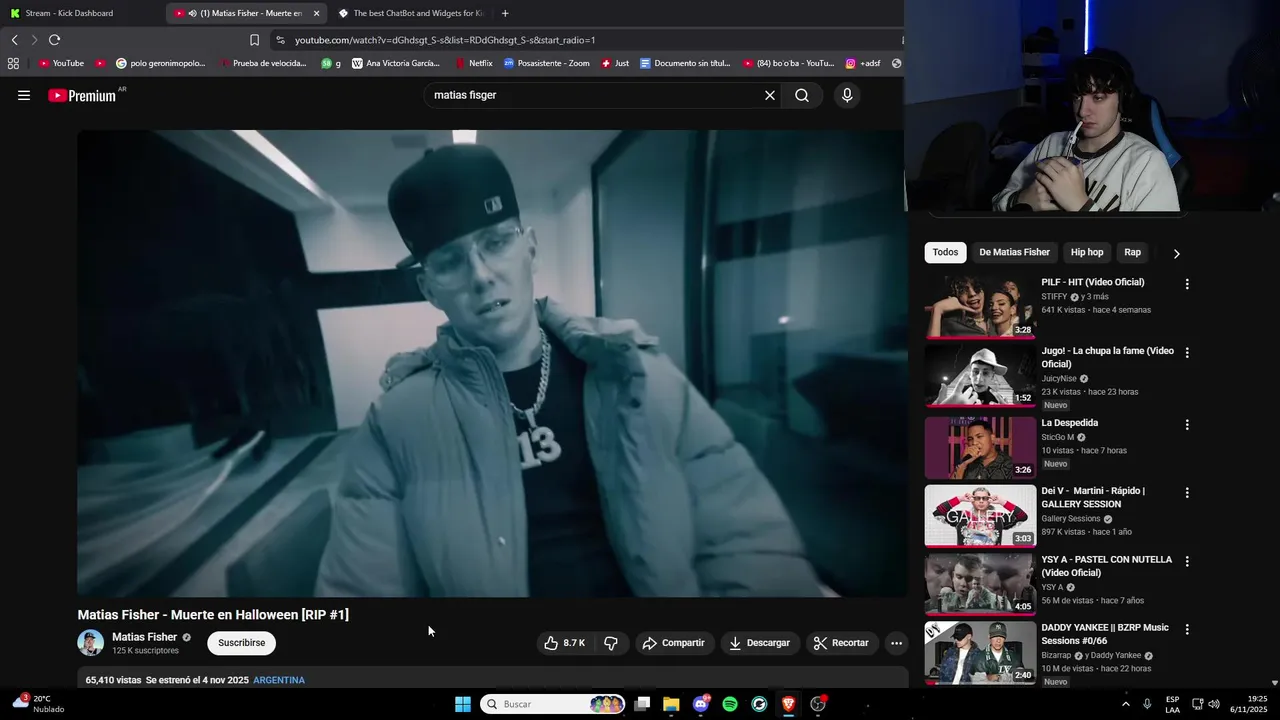Start voice search with microphone
This screenshot has width=1280, height=720.
(x=847, y=95)
